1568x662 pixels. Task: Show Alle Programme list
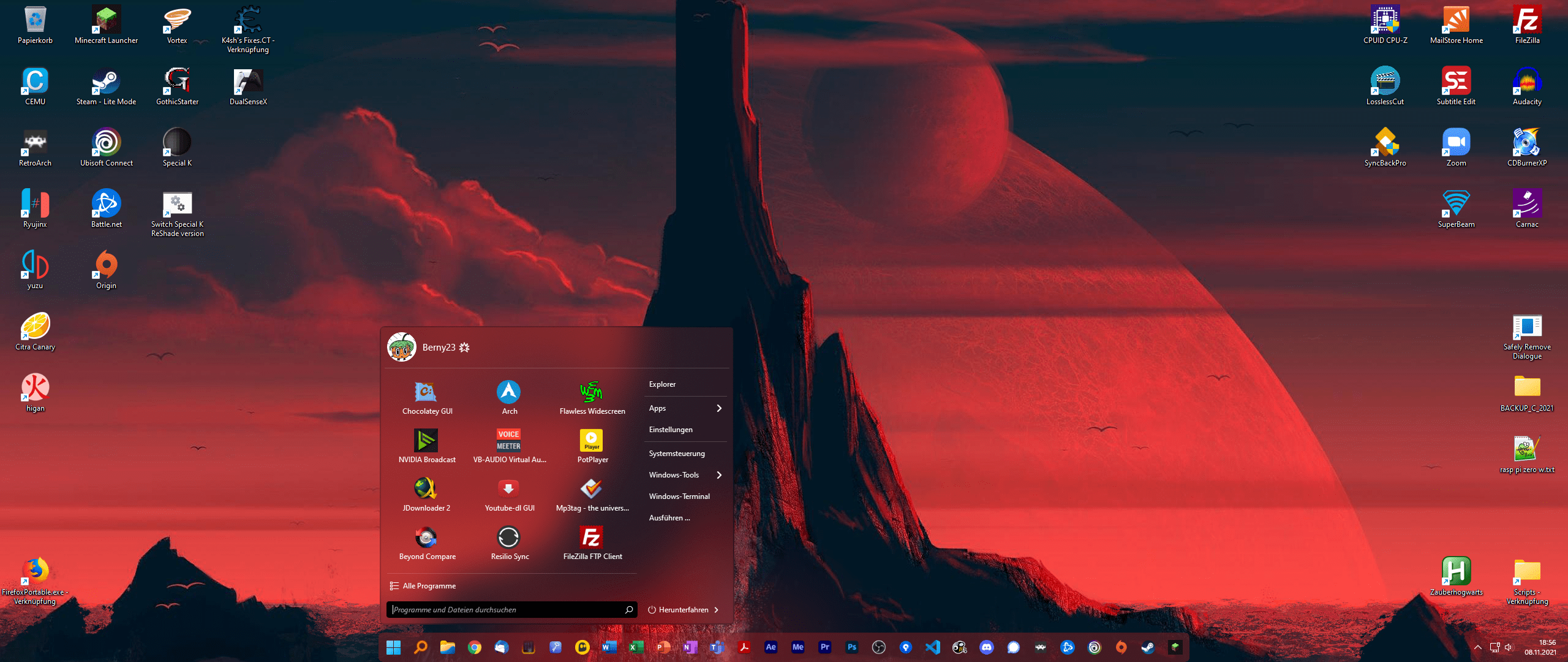[423, 586]
